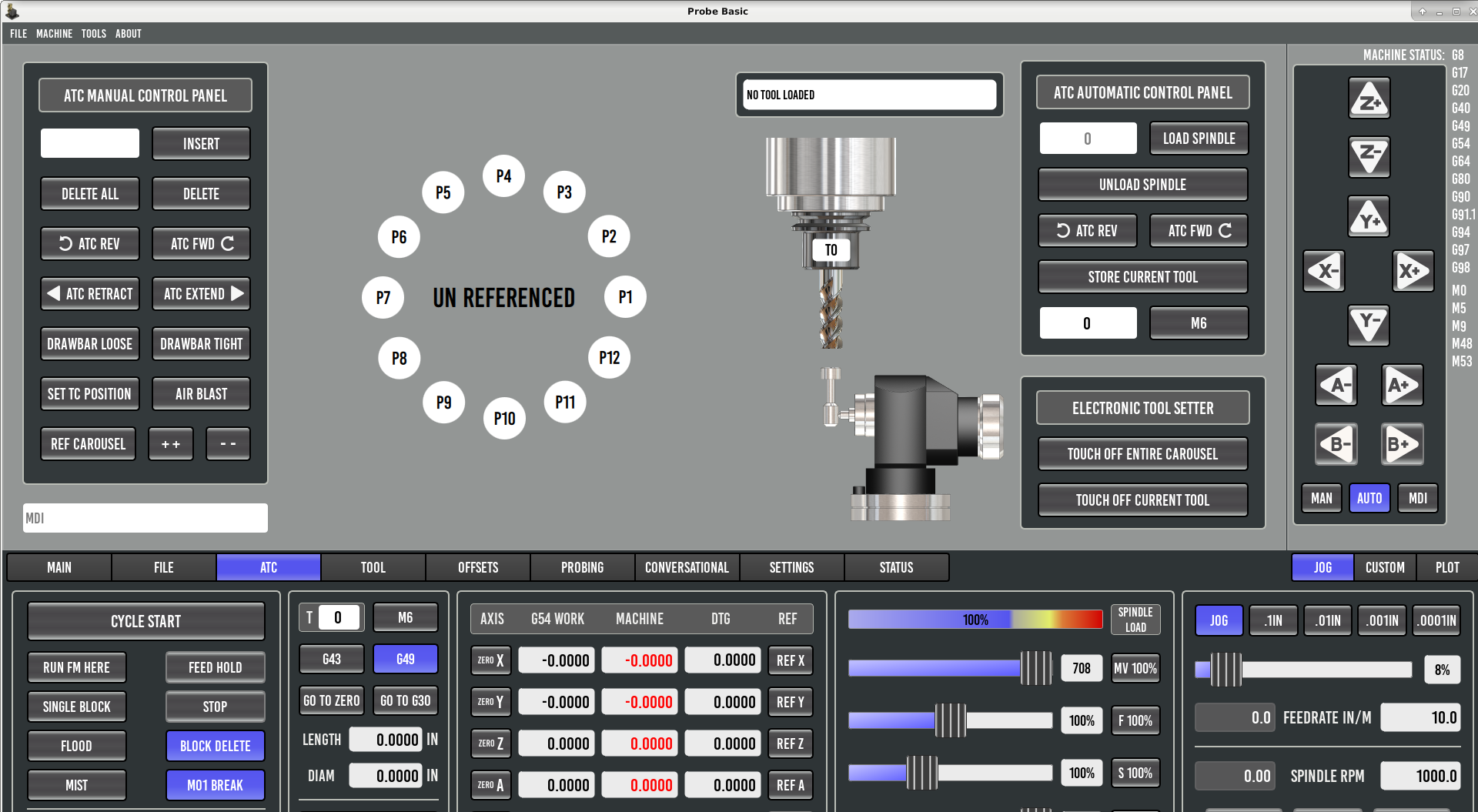Viewport: 1478px width, 812px height.
Task: Select carousel pocket P10
Action: tap(504, 418)
